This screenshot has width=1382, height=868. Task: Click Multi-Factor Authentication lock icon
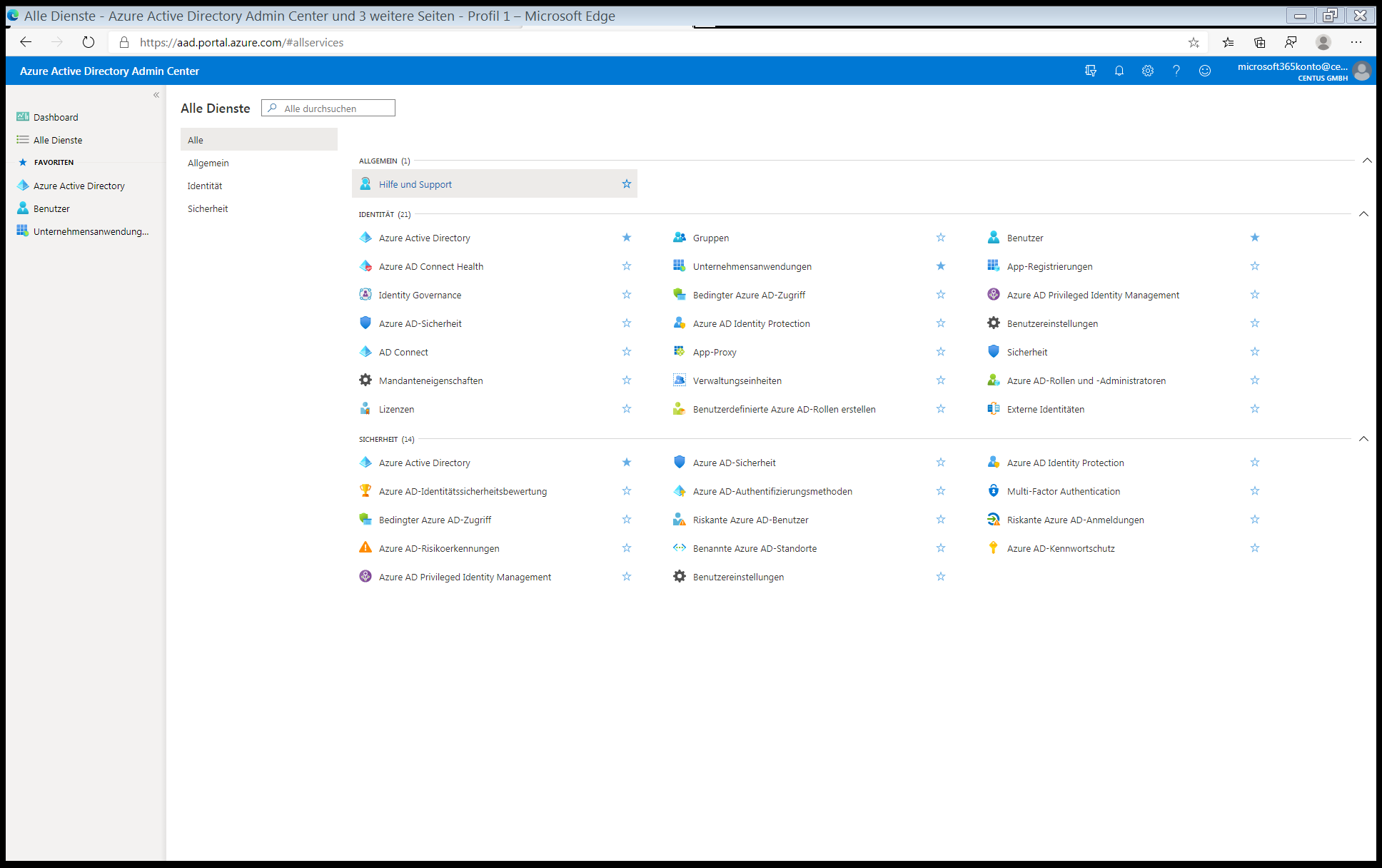coord(993,491)
